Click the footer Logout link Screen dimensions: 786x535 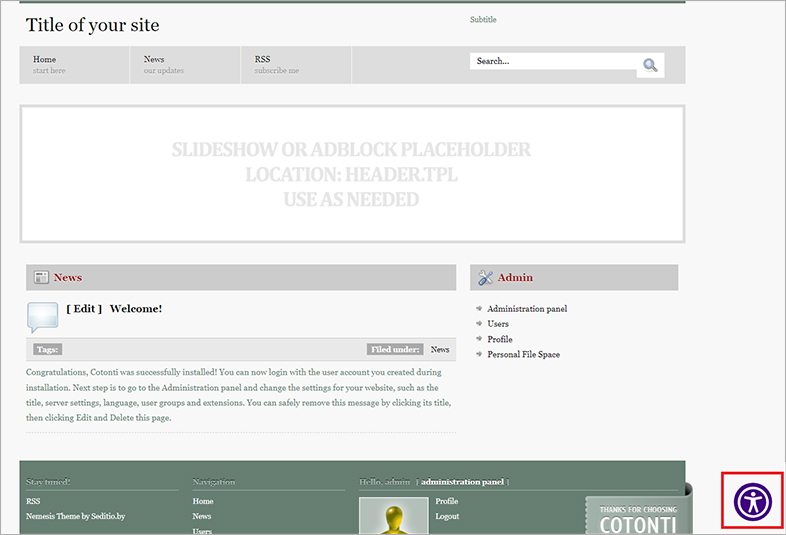[447, 516]
